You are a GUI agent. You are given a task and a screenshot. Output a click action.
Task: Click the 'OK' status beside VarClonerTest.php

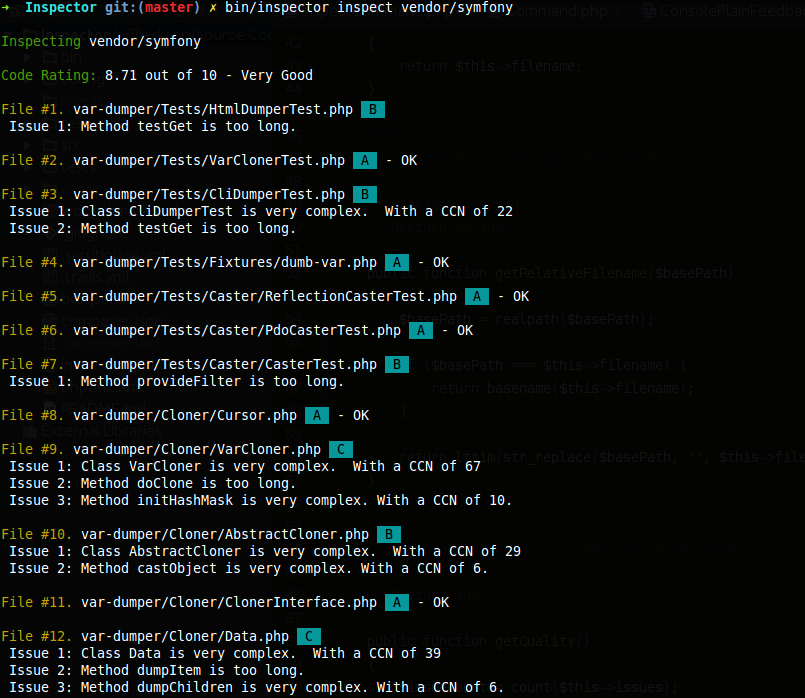click(409, 160)
